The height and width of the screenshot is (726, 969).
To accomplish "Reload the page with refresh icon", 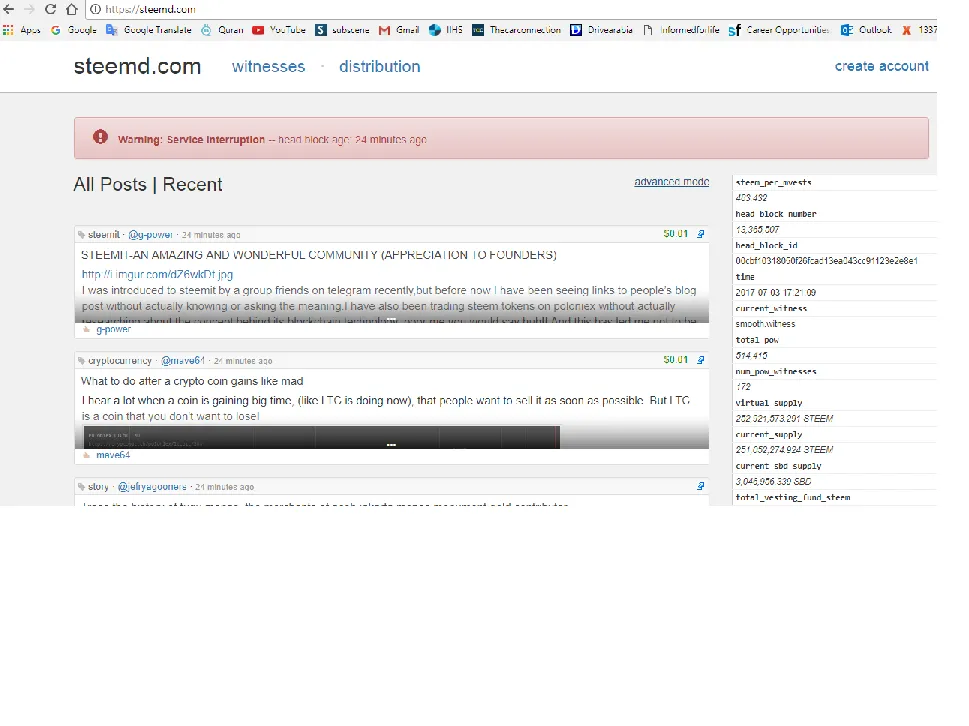I will (x=51, y=9).
